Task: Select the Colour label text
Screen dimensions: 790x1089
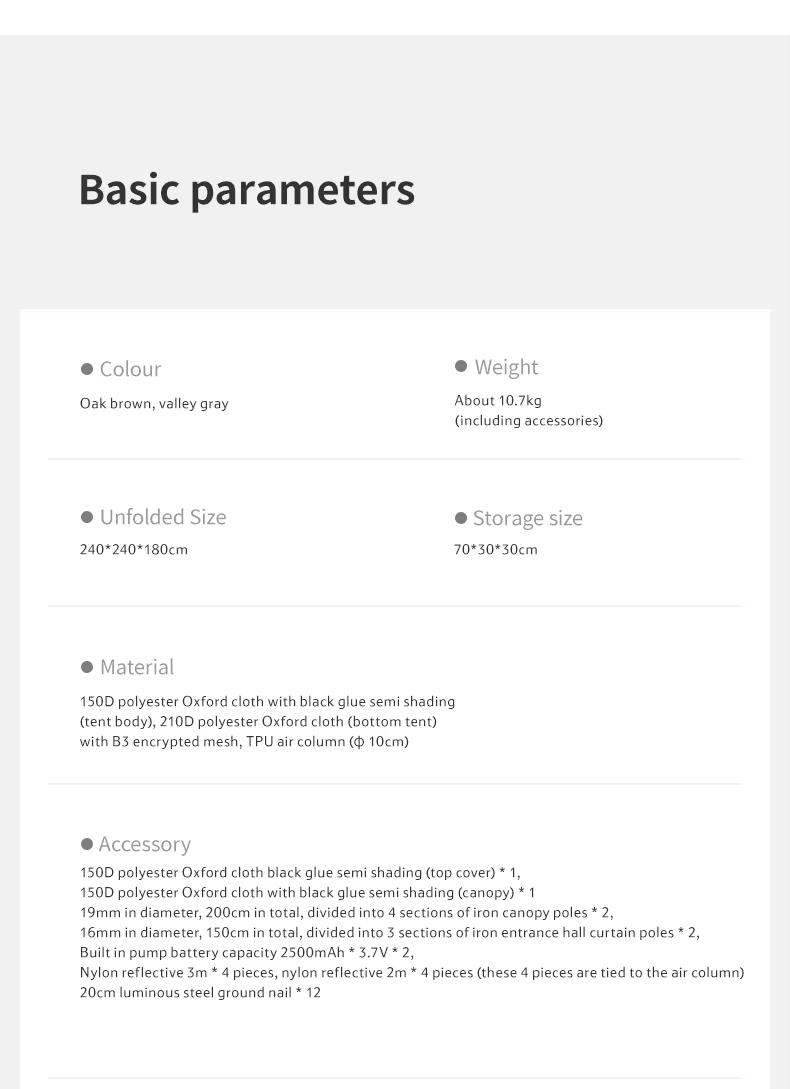Action: [x=130, y=369]
